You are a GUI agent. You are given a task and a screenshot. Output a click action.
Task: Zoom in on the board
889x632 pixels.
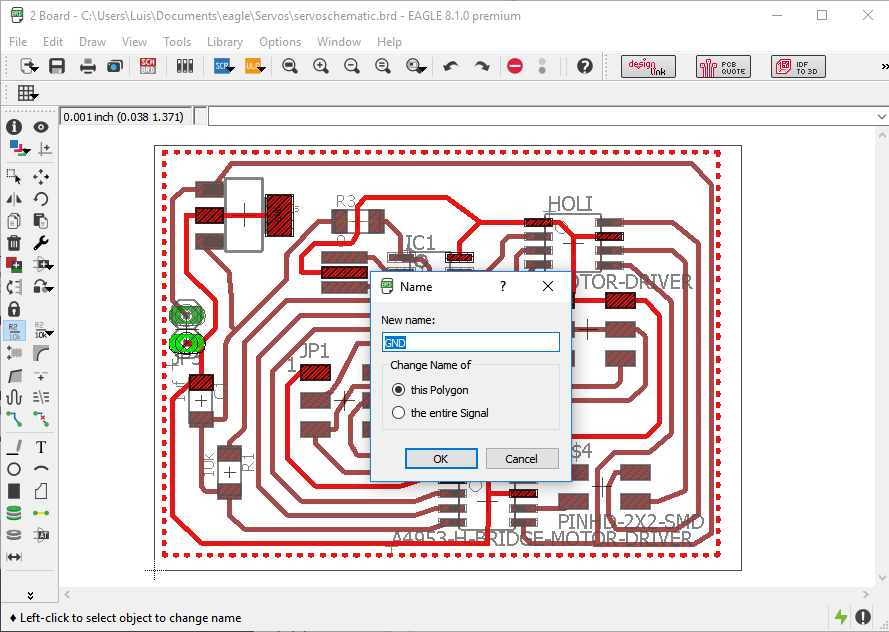(321, 66)
